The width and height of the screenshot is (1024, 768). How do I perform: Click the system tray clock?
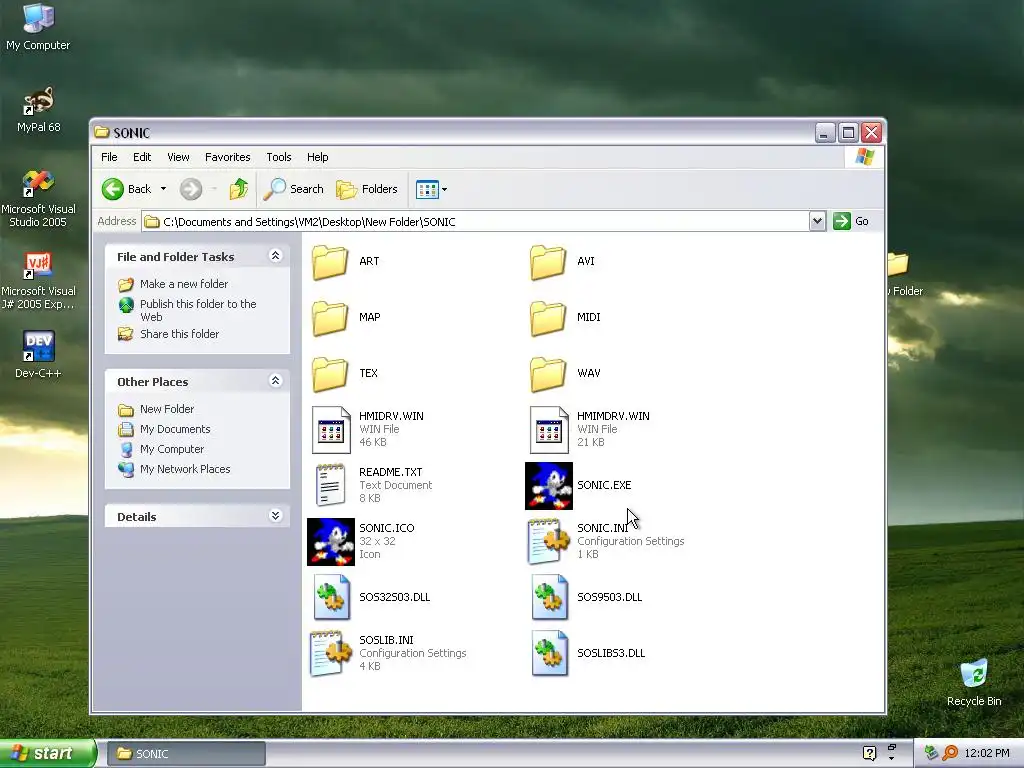point(987,754)
